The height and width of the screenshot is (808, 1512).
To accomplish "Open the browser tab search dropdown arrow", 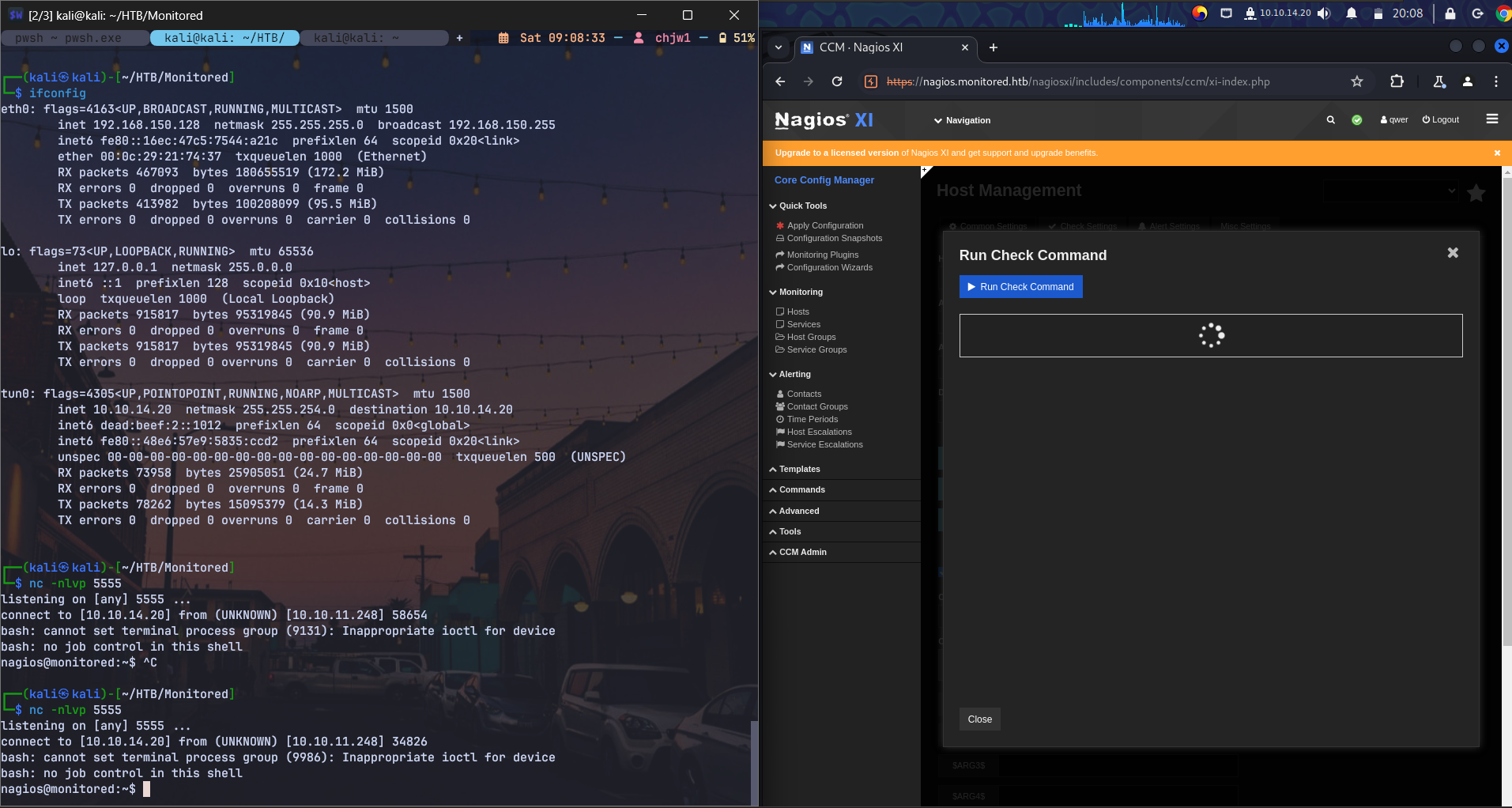I will (x=779, y=47).
